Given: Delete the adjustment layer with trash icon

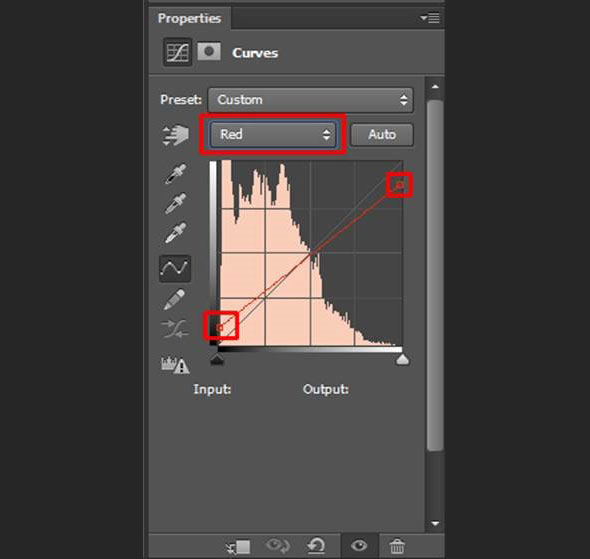Looking at the screenshot, I should click(397, 546).
